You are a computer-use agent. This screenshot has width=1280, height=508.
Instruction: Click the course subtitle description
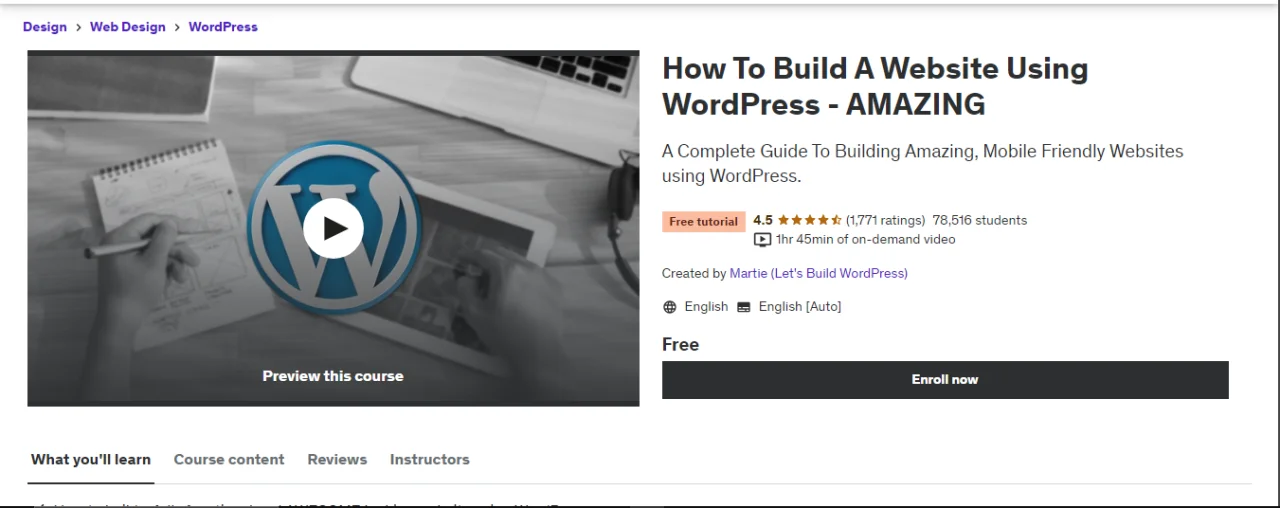[x=922, y=163]
